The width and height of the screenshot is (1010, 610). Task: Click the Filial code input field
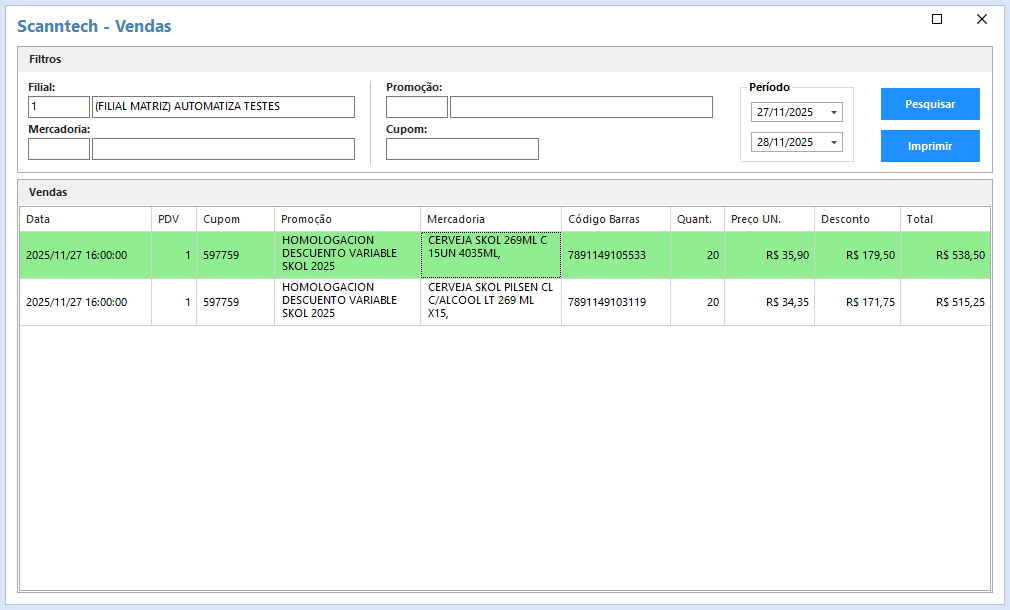tap(59, 107)
